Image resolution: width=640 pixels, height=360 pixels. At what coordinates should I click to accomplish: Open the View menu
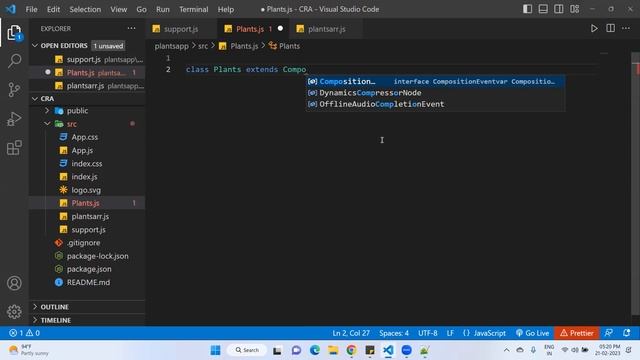point(118,9)
